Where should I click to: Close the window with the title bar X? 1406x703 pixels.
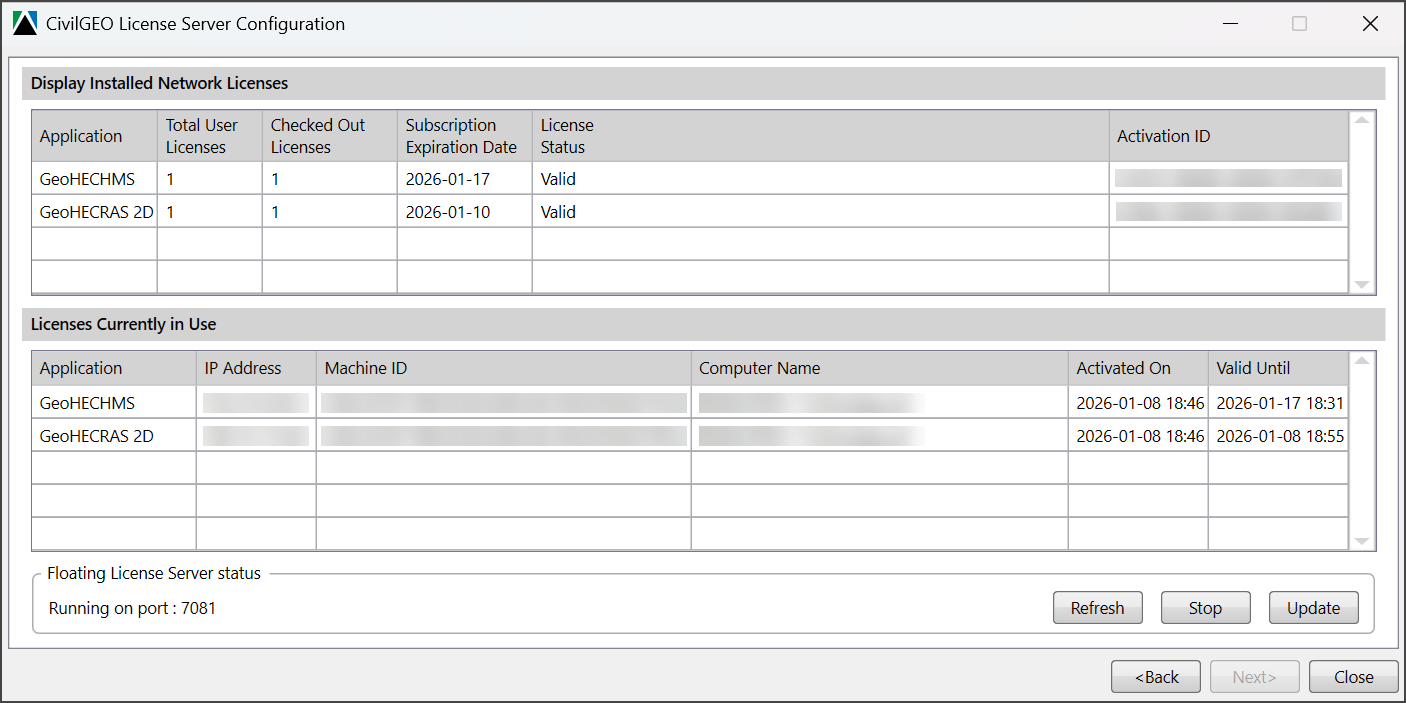coord(1370,24)
